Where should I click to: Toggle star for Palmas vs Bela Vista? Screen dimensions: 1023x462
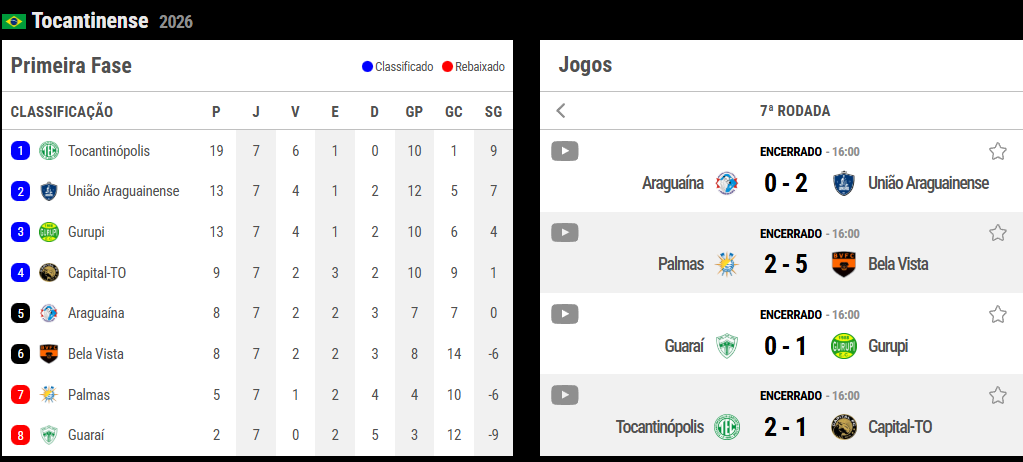pos(997,233)
